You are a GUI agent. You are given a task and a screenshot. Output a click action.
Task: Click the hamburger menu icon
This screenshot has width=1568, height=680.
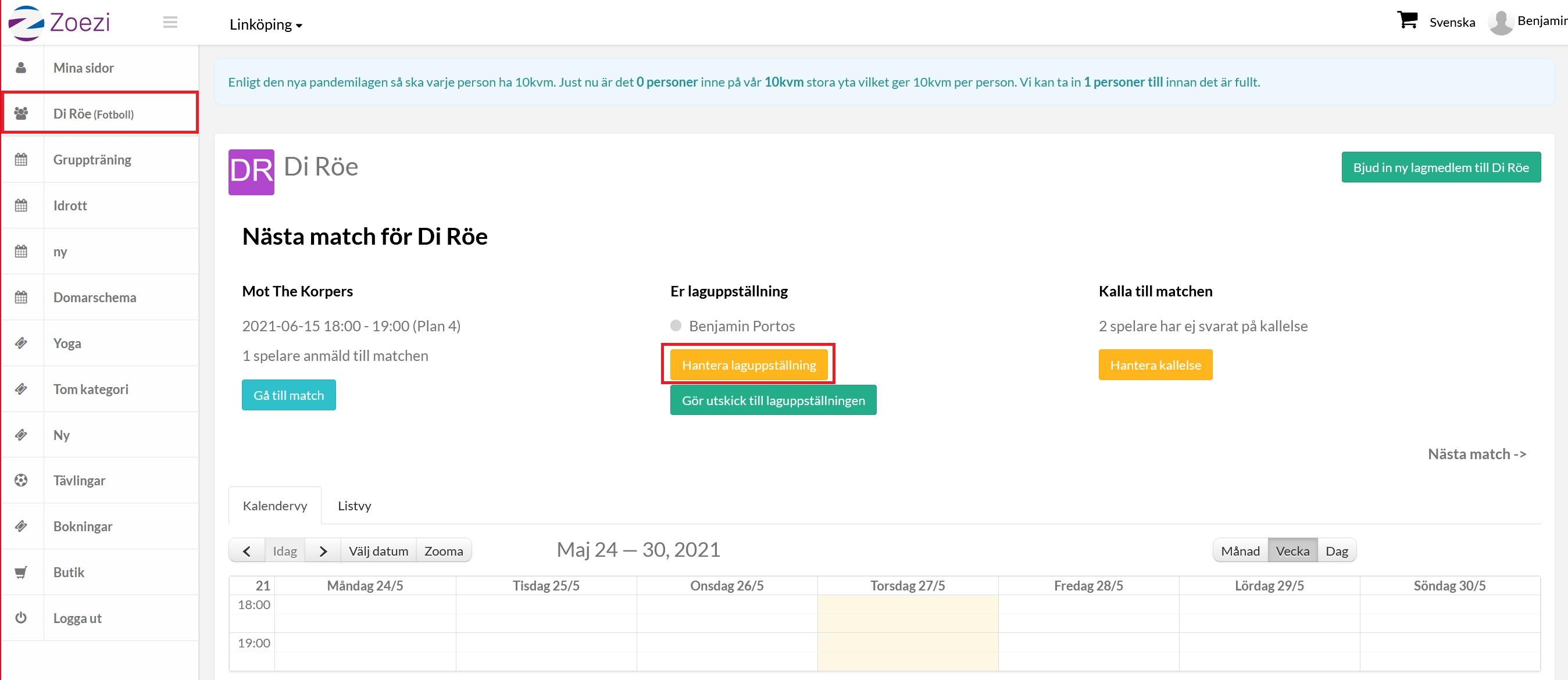point(170,23)
